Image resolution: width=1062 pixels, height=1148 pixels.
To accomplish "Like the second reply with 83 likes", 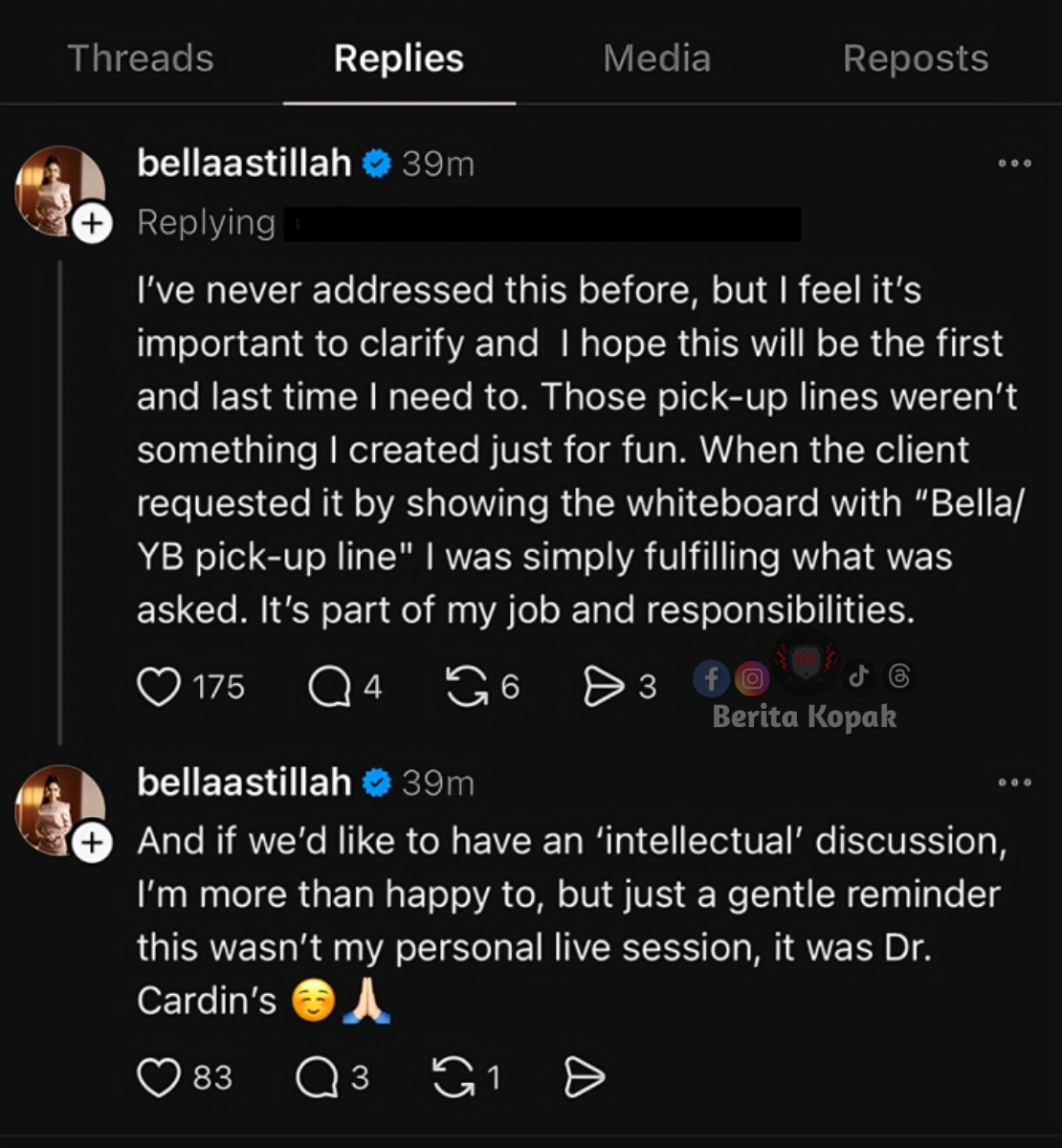I will point(159,1077).
